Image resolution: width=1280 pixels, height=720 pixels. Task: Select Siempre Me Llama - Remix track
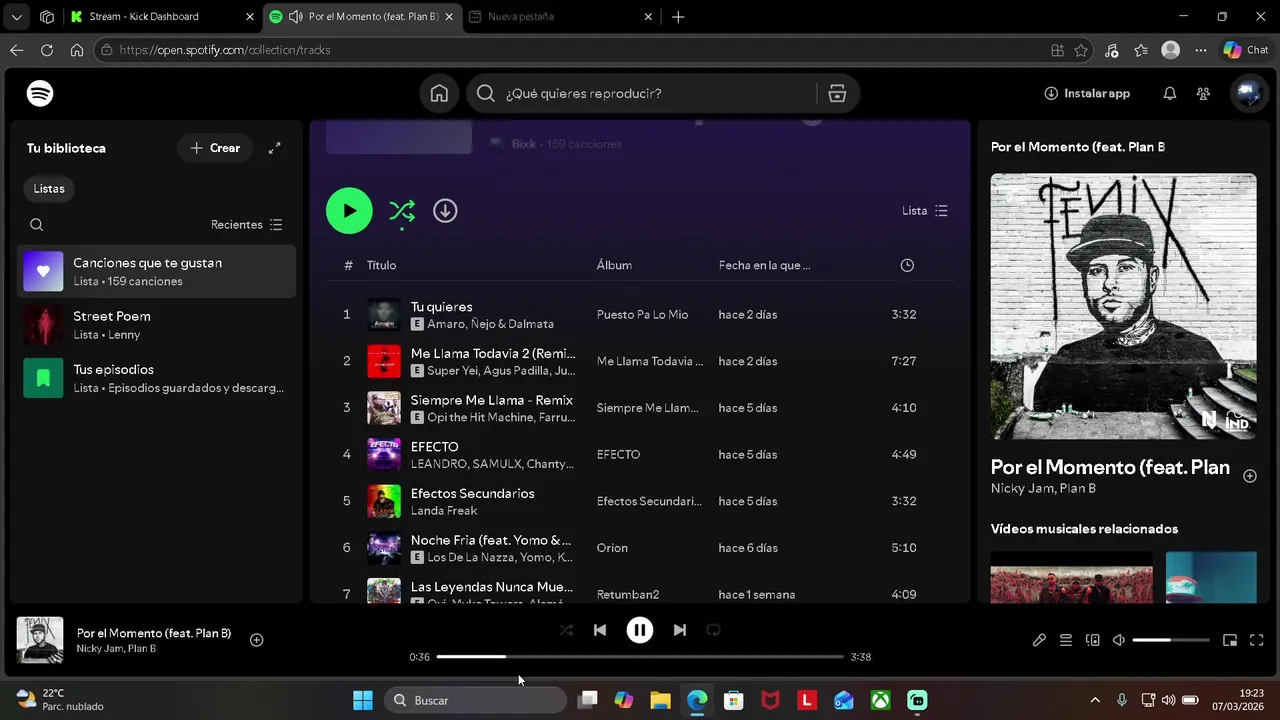(640, 408)
